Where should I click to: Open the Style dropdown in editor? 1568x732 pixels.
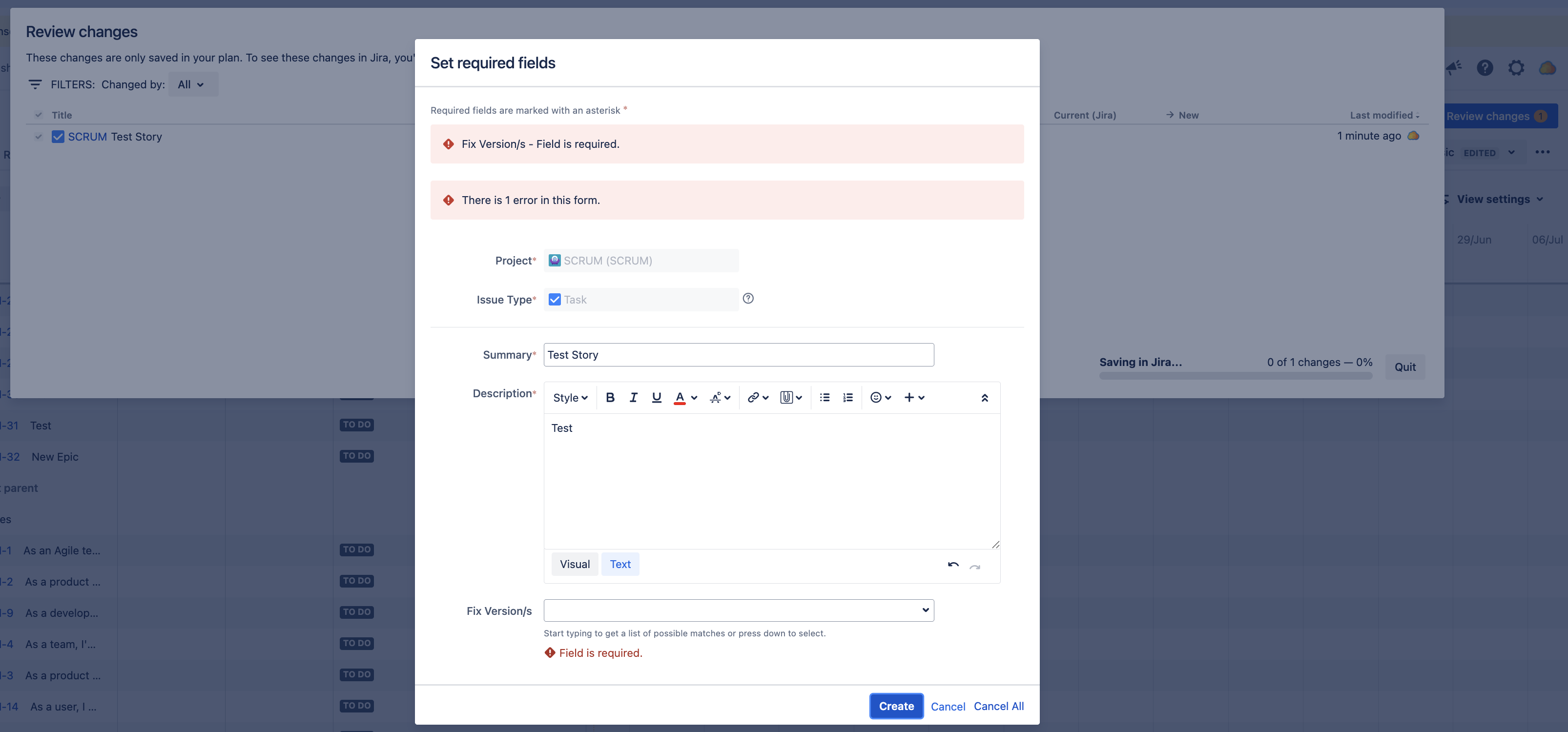coord(570,397)
